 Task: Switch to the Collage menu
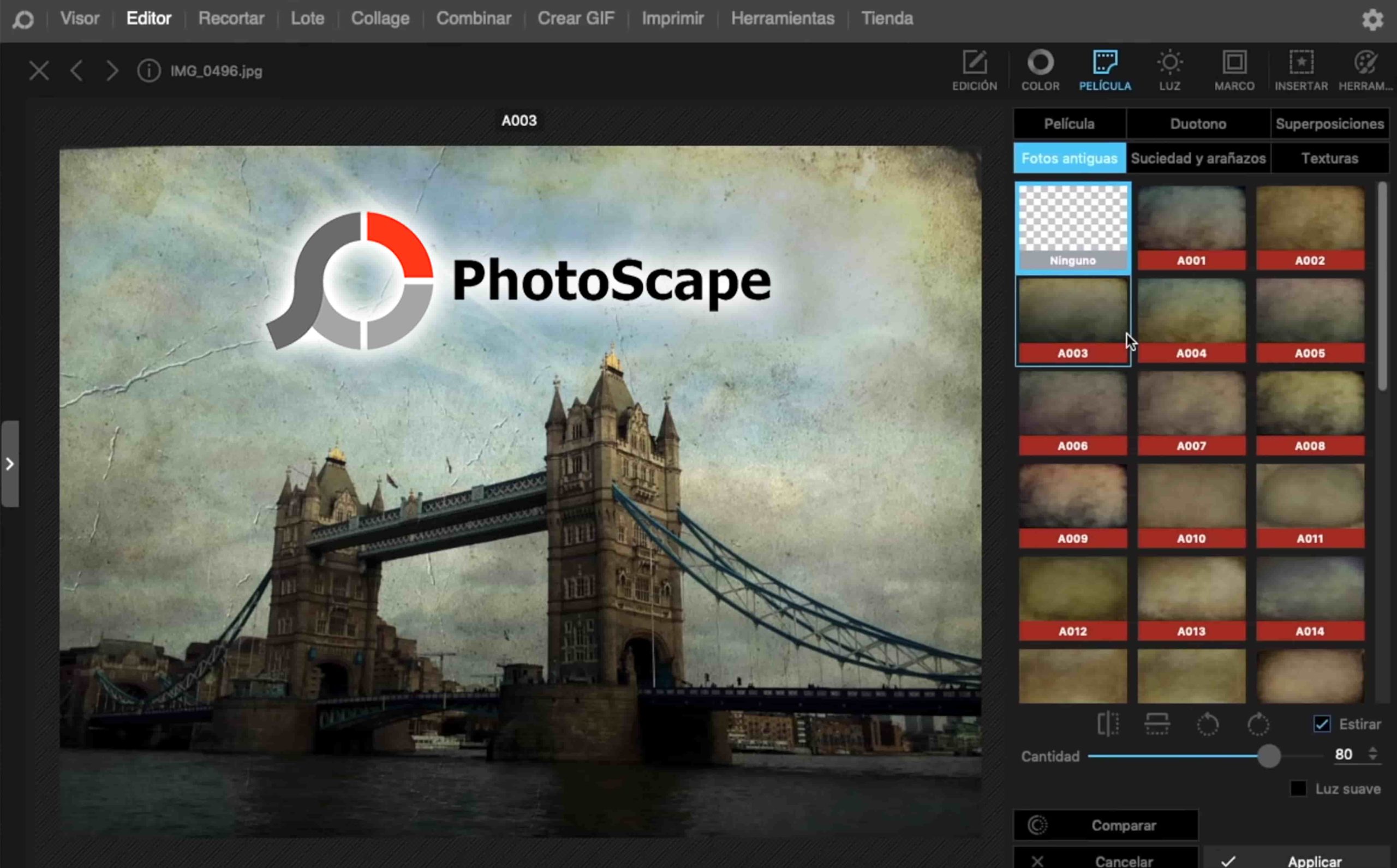(380, 19)
